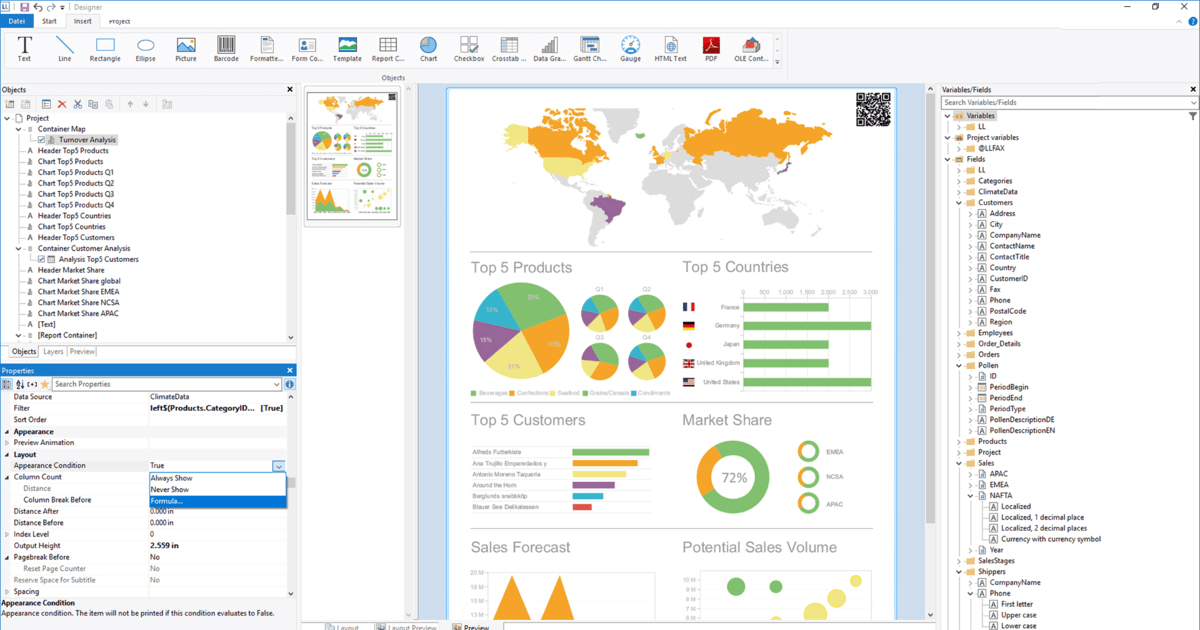Insert a Form Control object

[307, 48]
